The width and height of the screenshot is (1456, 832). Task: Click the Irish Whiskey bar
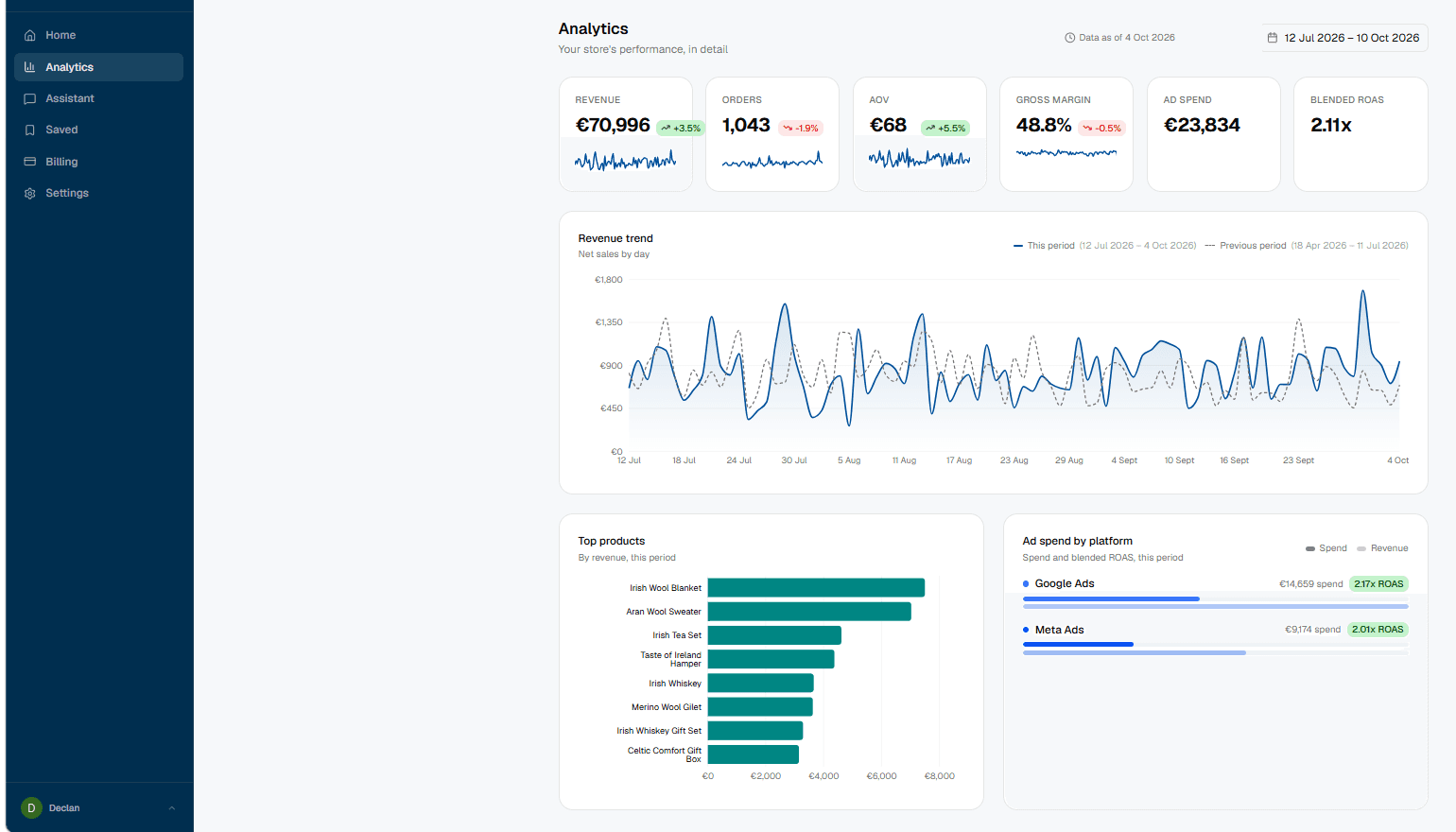click(760, 683)
